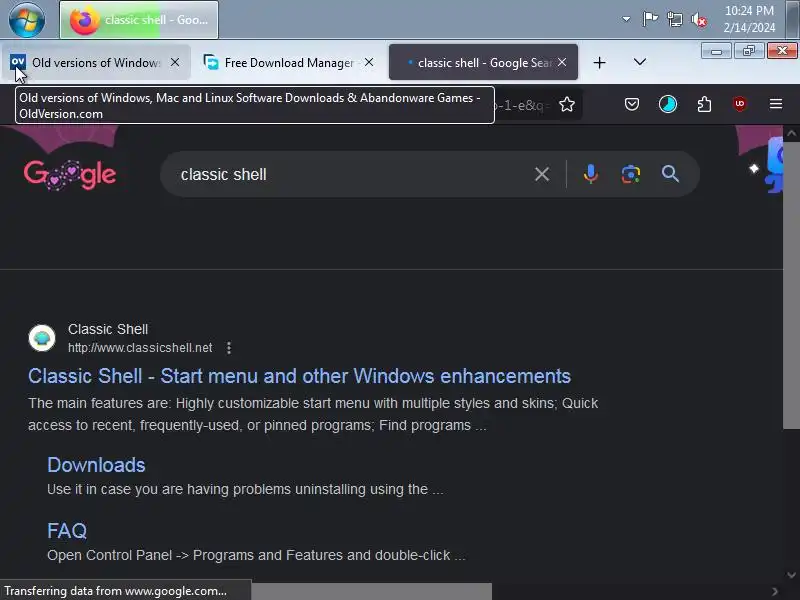The width and height of the screenshot is (800, 600).
Task: Open Action Center flag icon
Action: (650, 19)
